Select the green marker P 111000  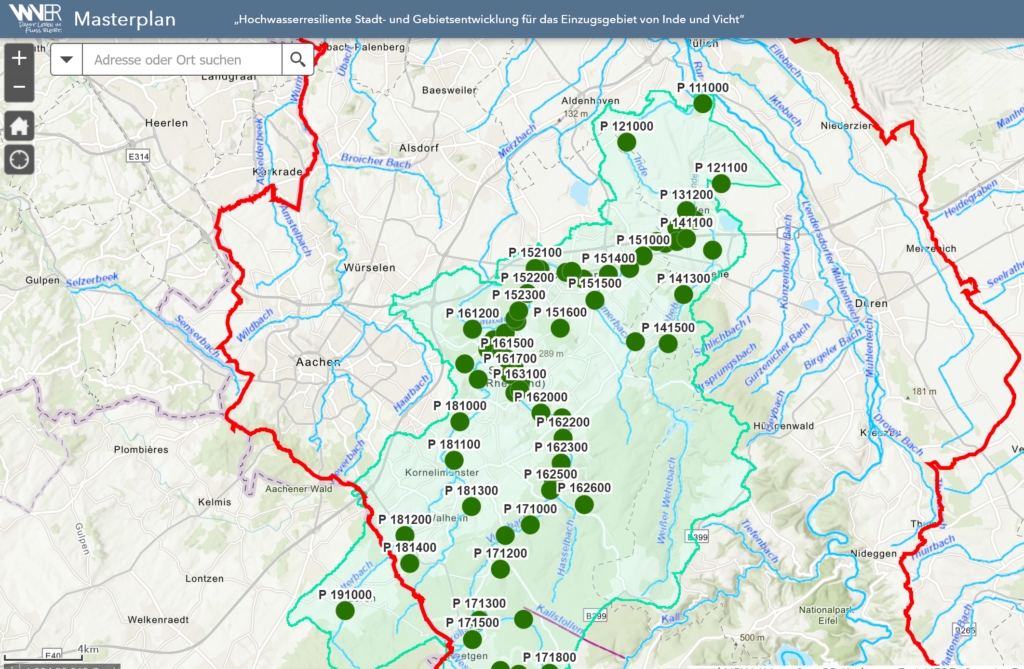[703, 103]
